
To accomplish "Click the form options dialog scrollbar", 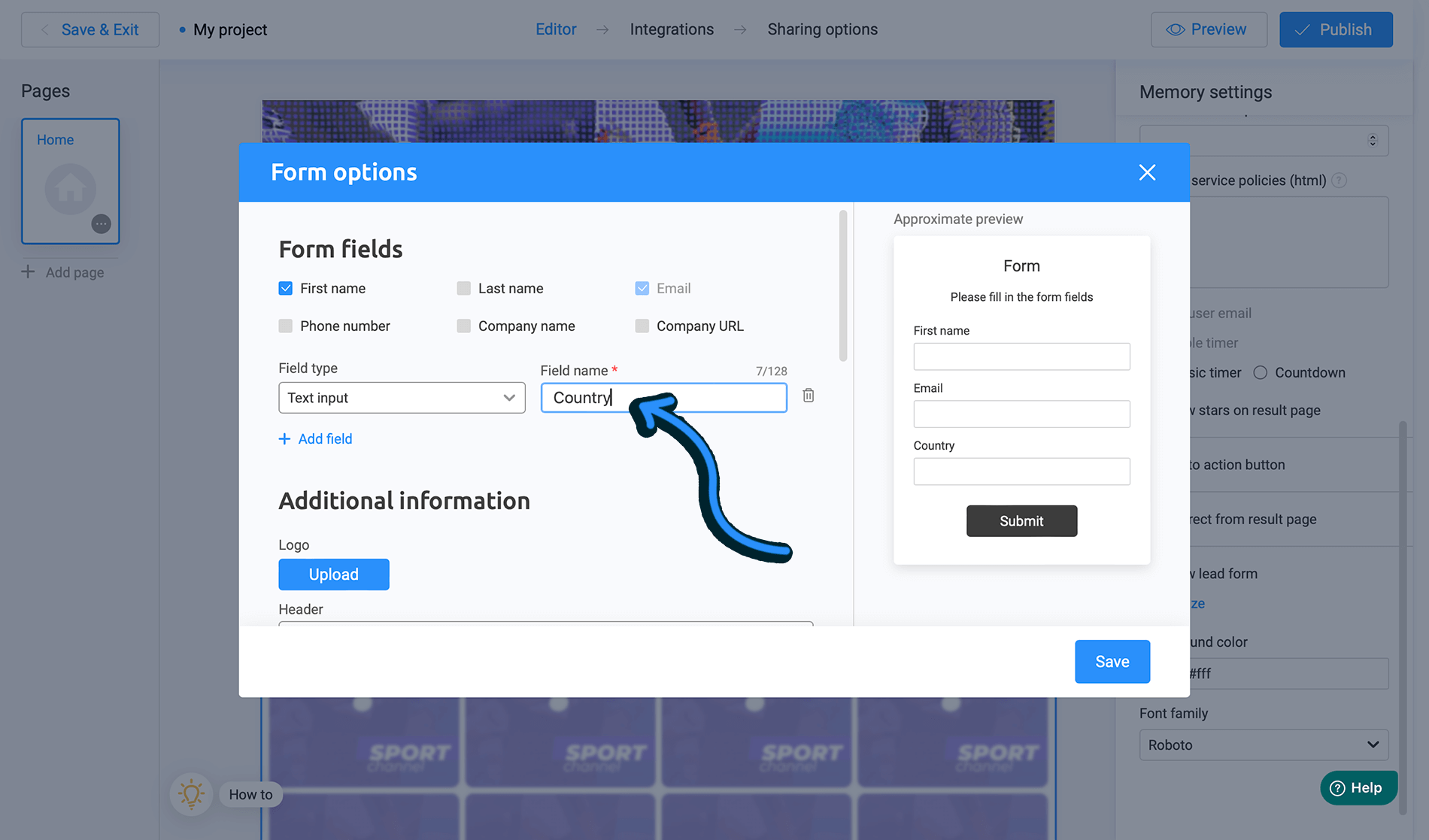I will (843, 286).
